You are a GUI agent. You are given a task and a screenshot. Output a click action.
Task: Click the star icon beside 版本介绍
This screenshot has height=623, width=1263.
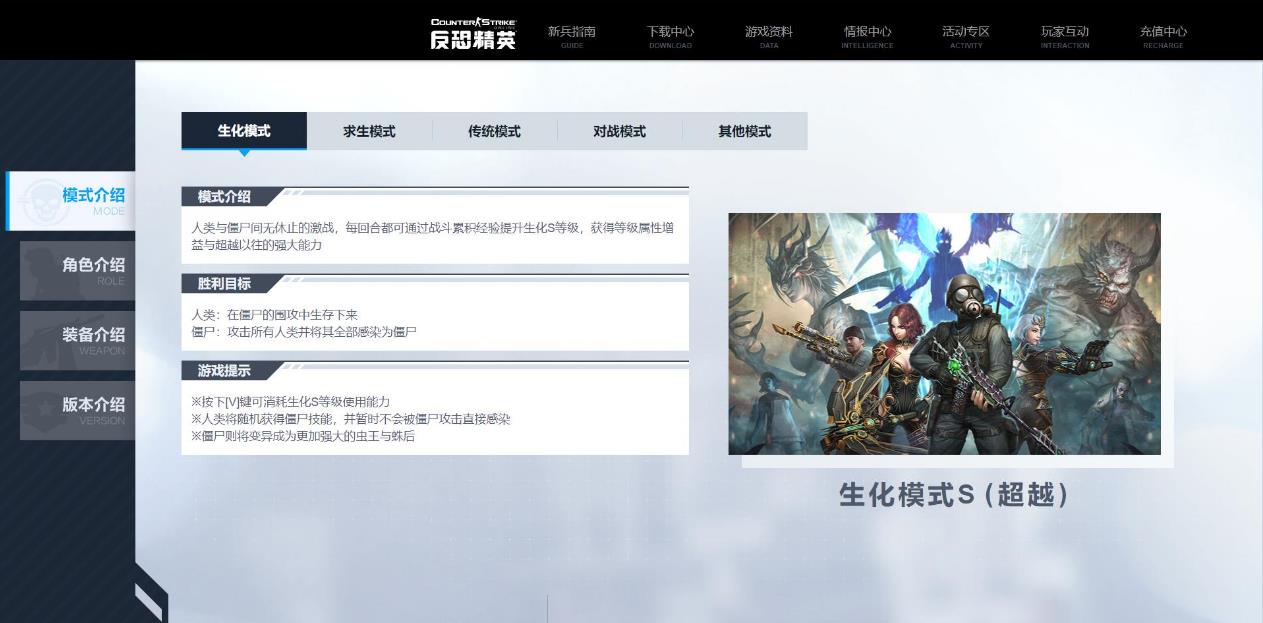[45, 408]
